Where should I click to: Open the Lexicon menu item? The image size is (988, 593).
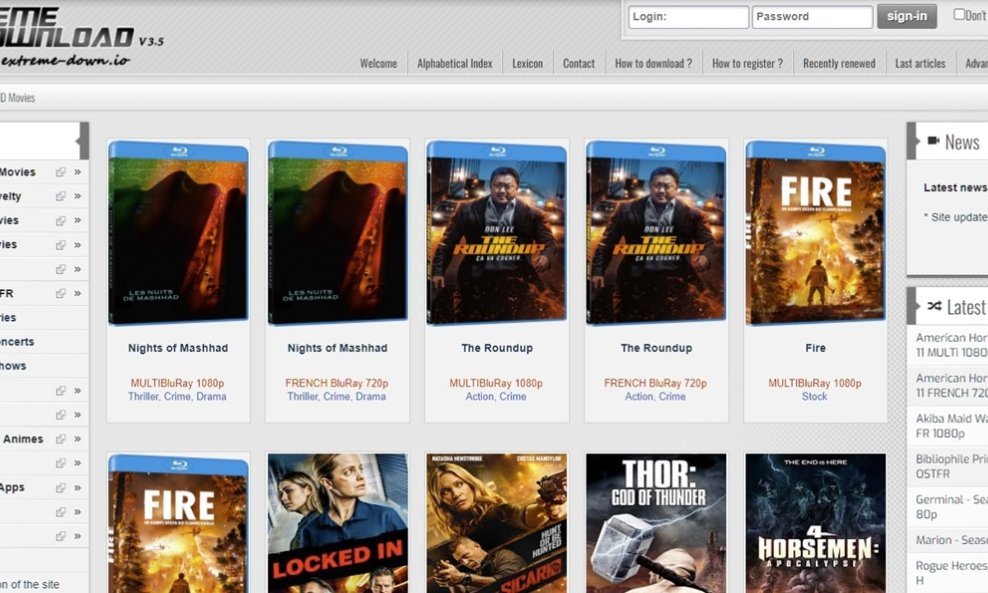click(x=527, y=63)
